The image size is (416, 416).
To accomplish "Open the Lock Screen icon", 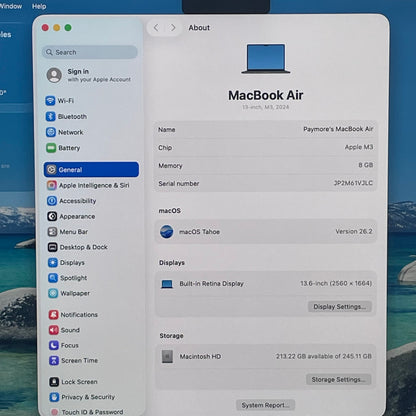I will pyautogui.click(x=54, y=382).
